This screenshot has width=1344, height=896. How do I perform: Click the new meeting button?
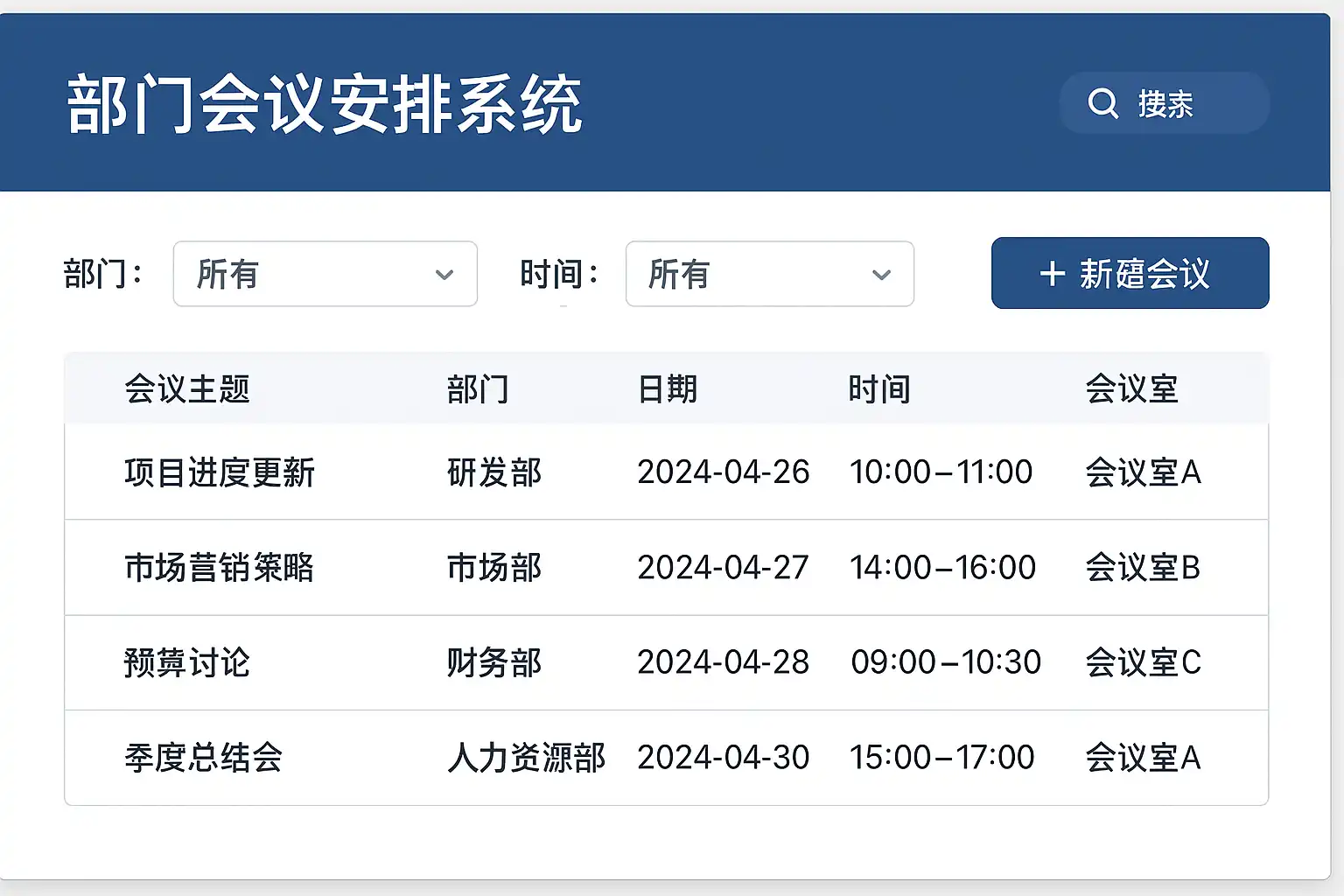click(1130, 273)
